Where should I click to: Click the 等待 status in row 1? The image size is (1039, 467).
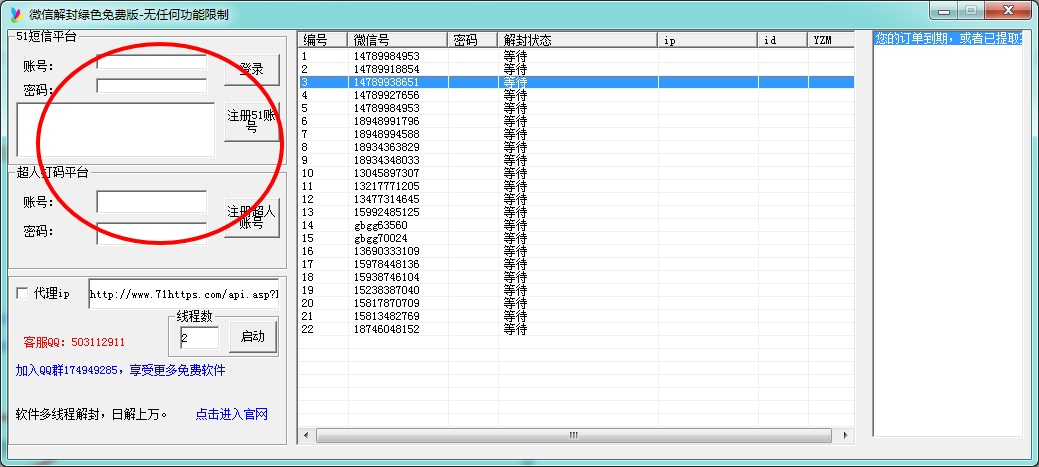click(x=515, y=56)
